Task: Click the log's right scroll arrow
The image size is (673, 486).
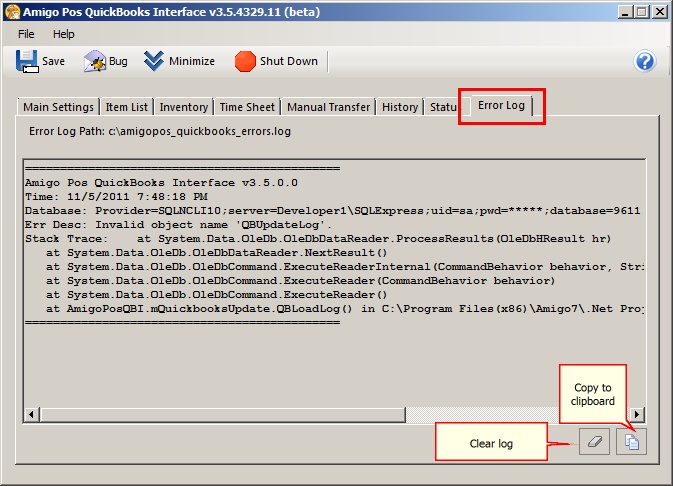Action: (x=637, y=414)
